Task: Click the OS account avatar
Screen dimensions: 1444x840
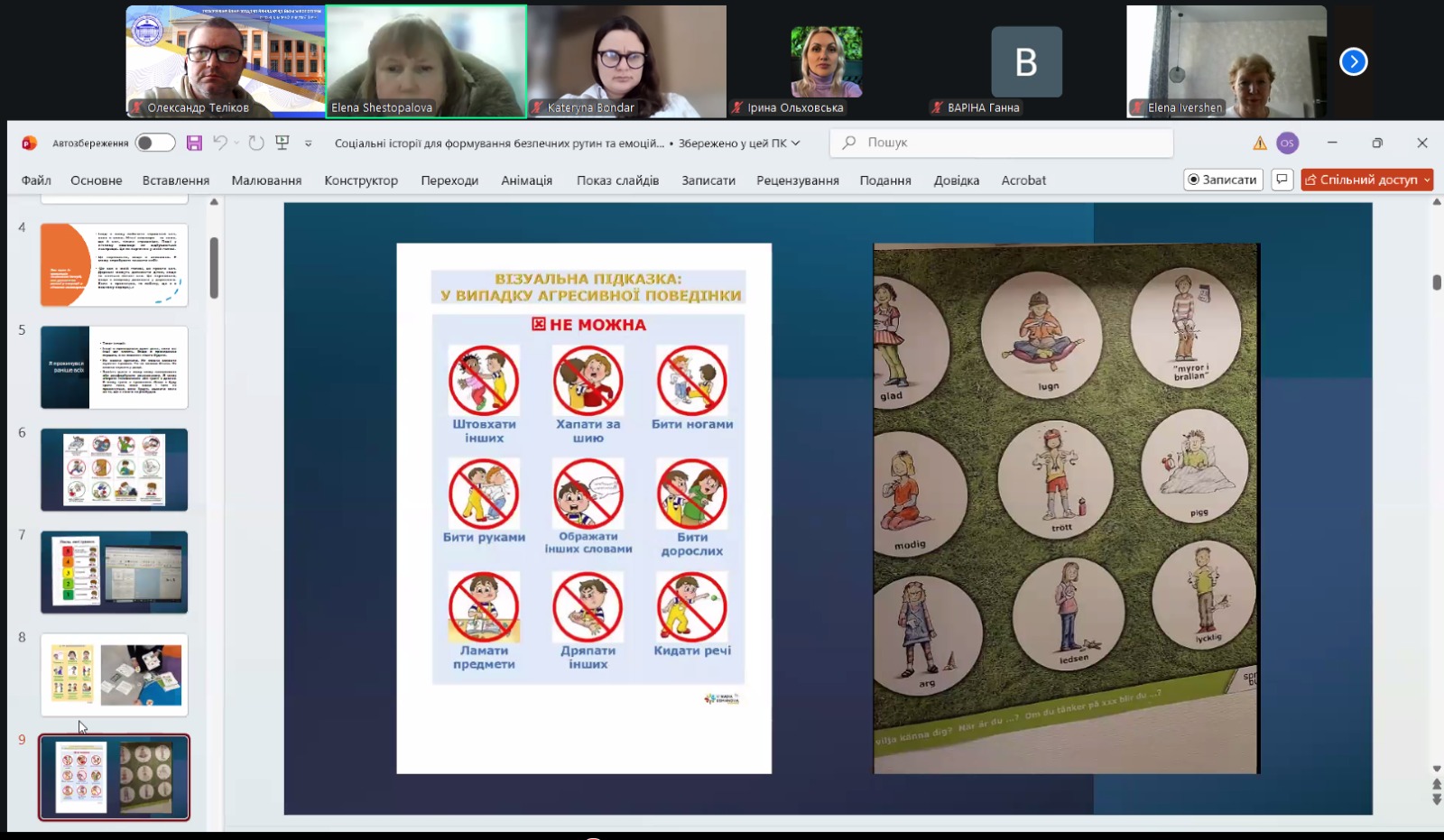Action: [1287, 143]
